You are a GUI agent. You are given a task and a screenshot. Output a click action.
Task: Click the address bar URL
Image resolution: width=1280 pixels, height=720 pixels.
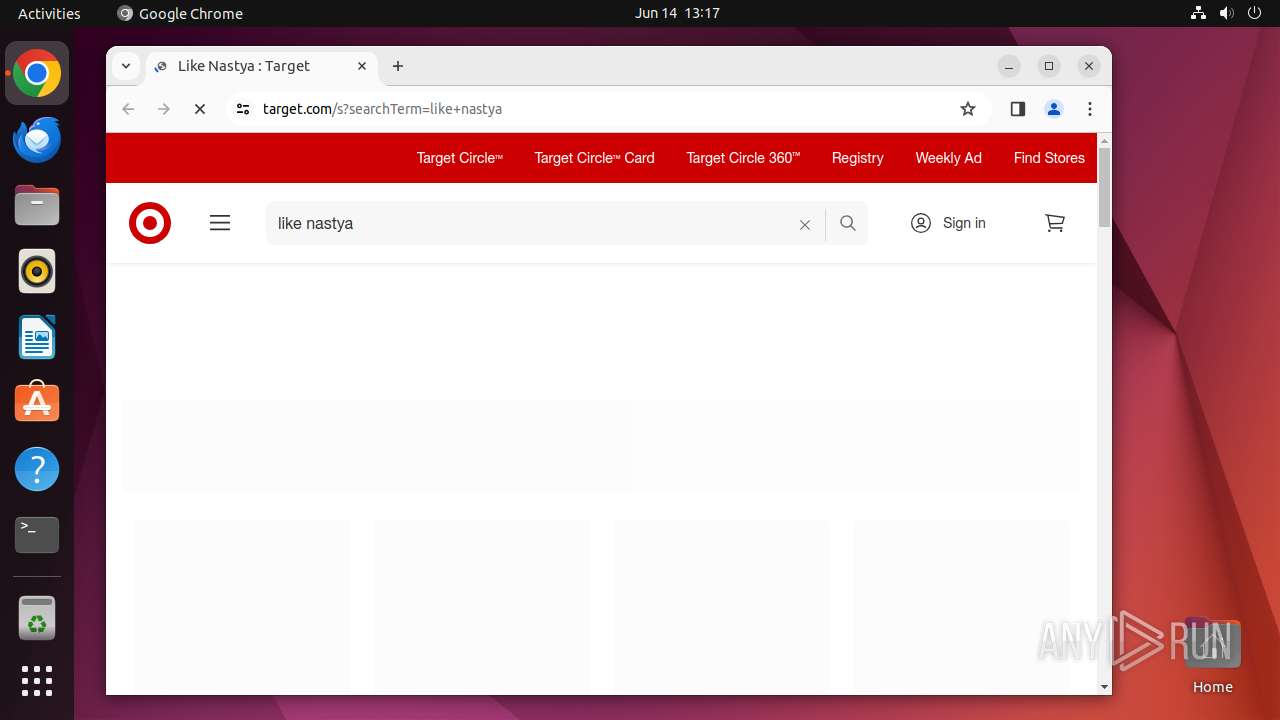coord(382,109)
